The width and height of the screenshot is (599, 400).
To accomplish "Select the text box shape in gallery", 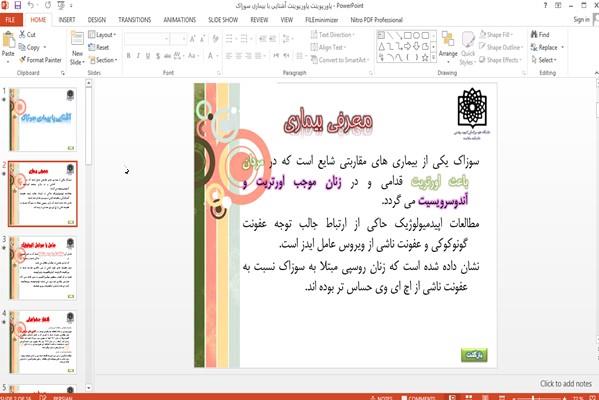I will 381,36.
